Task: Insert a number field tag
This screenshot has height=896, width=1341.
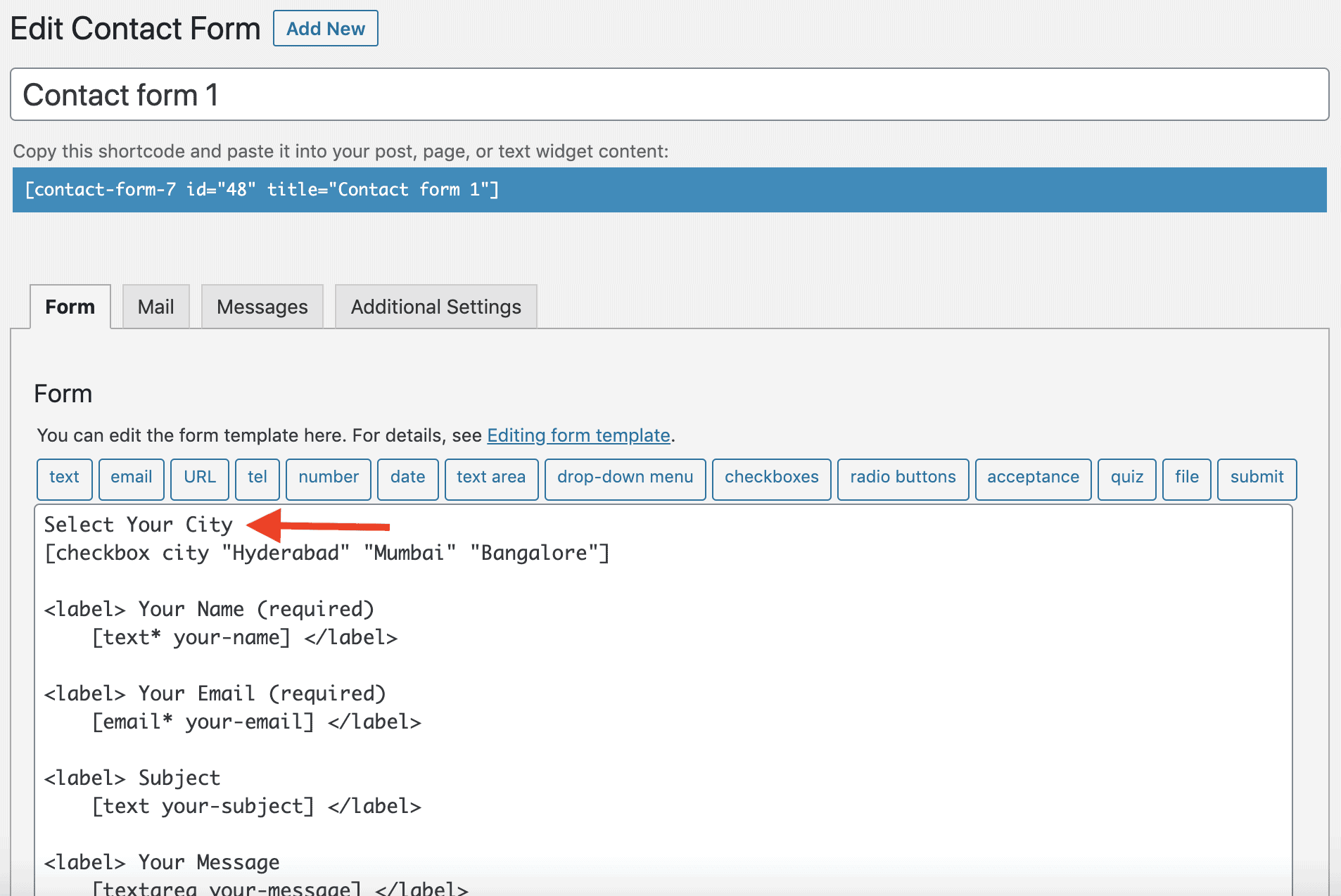Action: tap(328, 478)
